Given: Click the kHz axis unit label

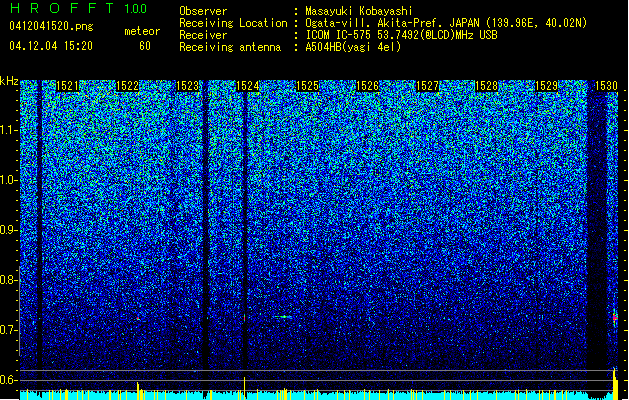Looking at the screenshot, I should click(x=9, y=81).
